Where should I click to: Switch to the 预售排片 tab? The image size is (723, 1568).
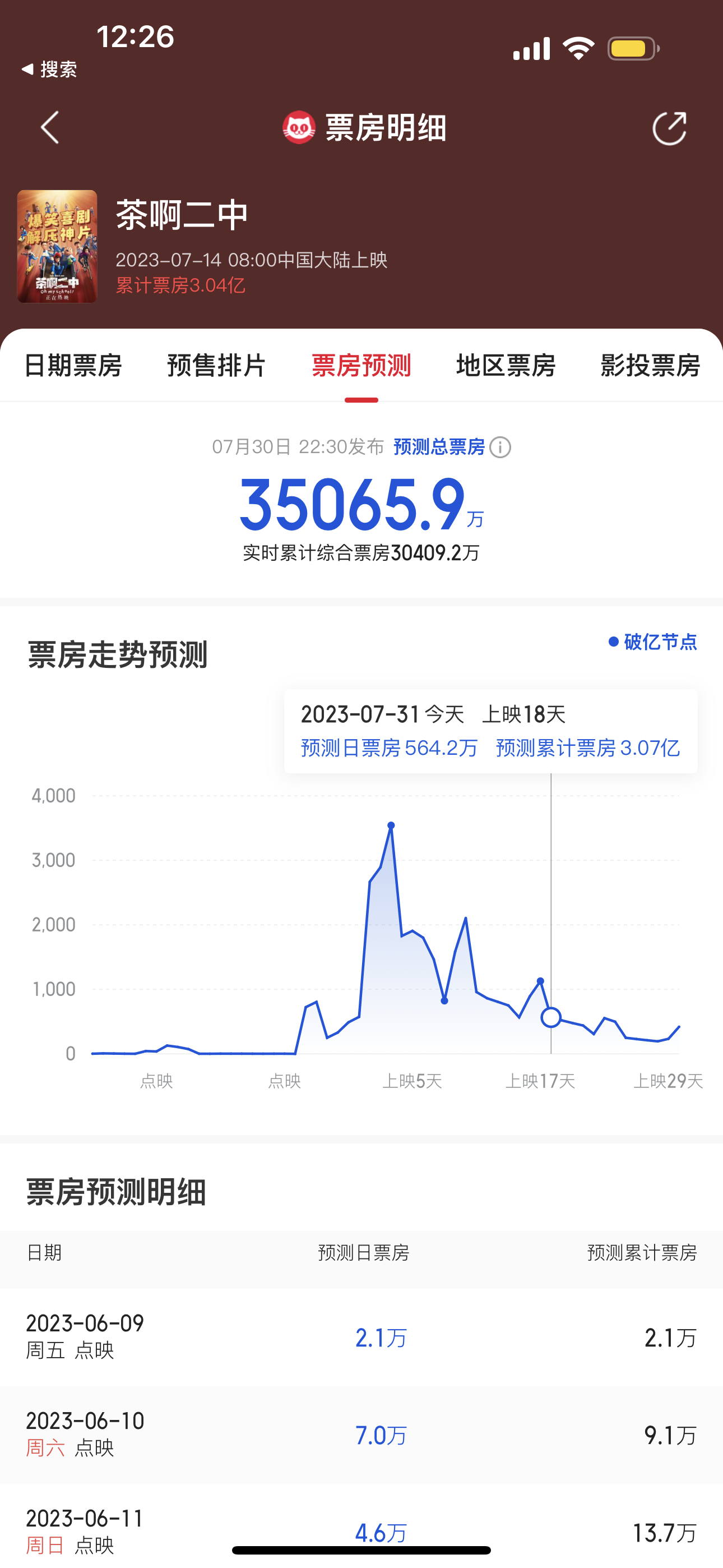[217, 365]
